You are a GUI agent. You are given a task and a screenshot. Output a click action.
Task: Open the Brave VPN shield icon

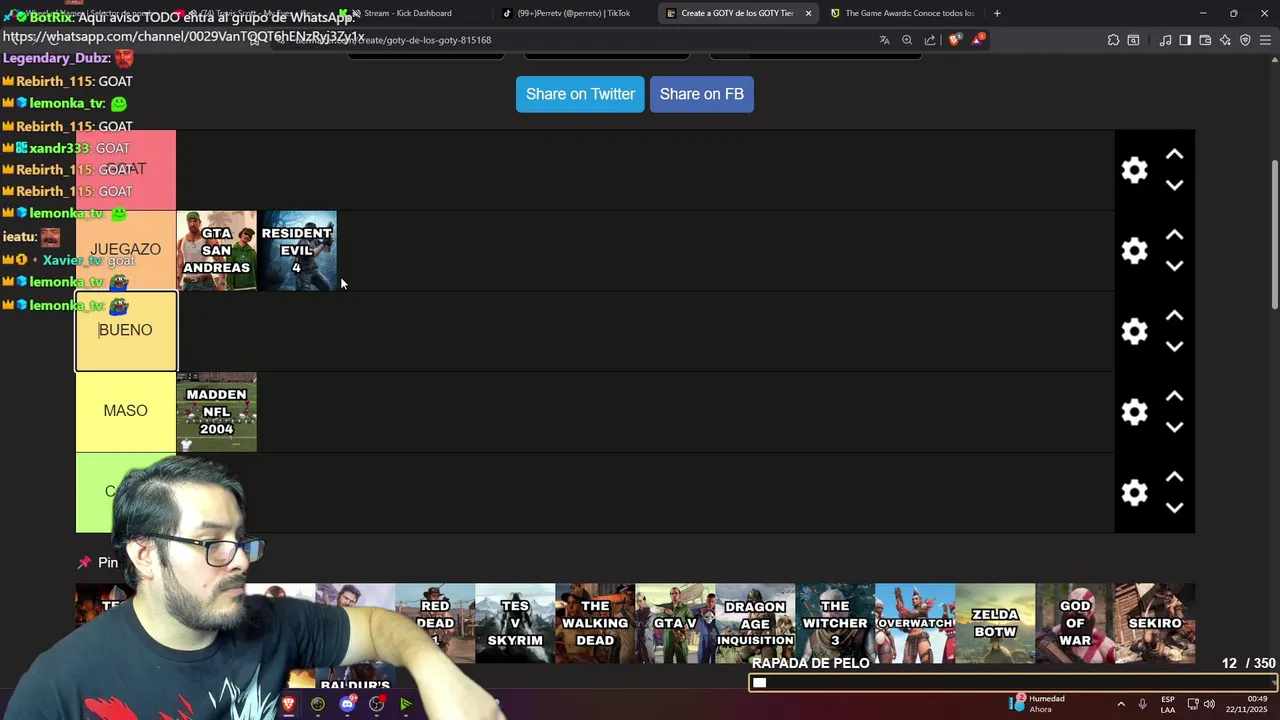pyautogui.click(x=1245, y=40)
